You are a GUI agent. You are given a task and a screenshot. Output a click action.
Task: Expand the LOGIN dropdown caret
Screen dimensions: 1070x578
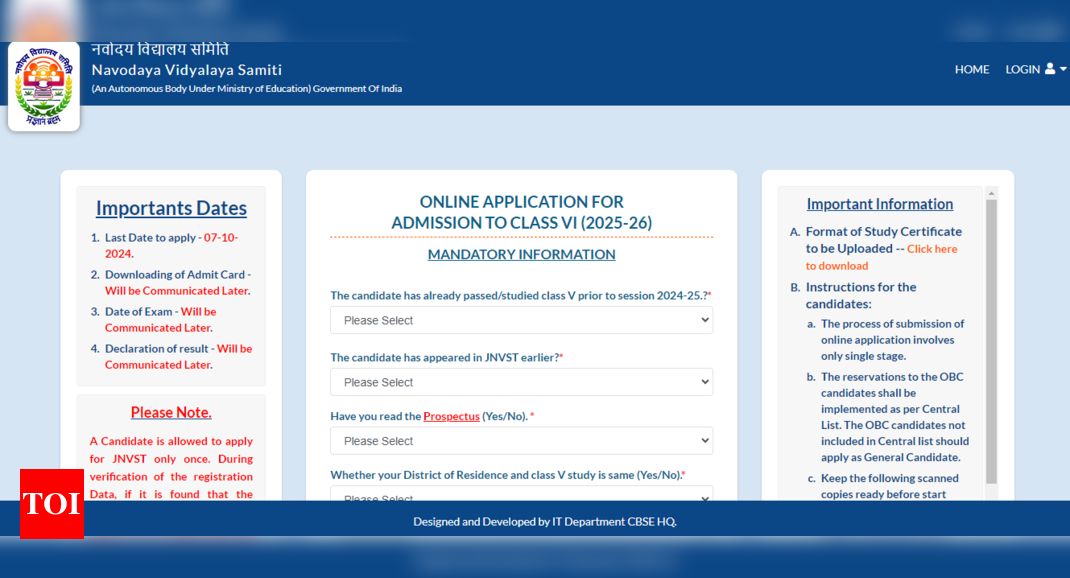pos(1063,70)
